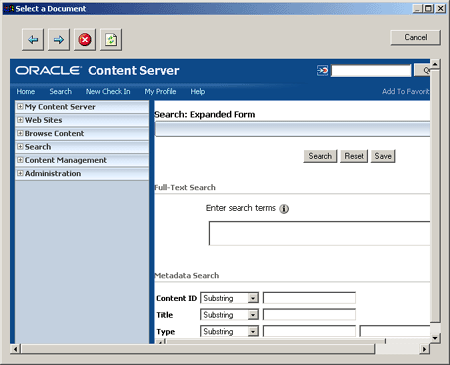
Task: Expand the Browse Content tray
Action: (20, 133)
